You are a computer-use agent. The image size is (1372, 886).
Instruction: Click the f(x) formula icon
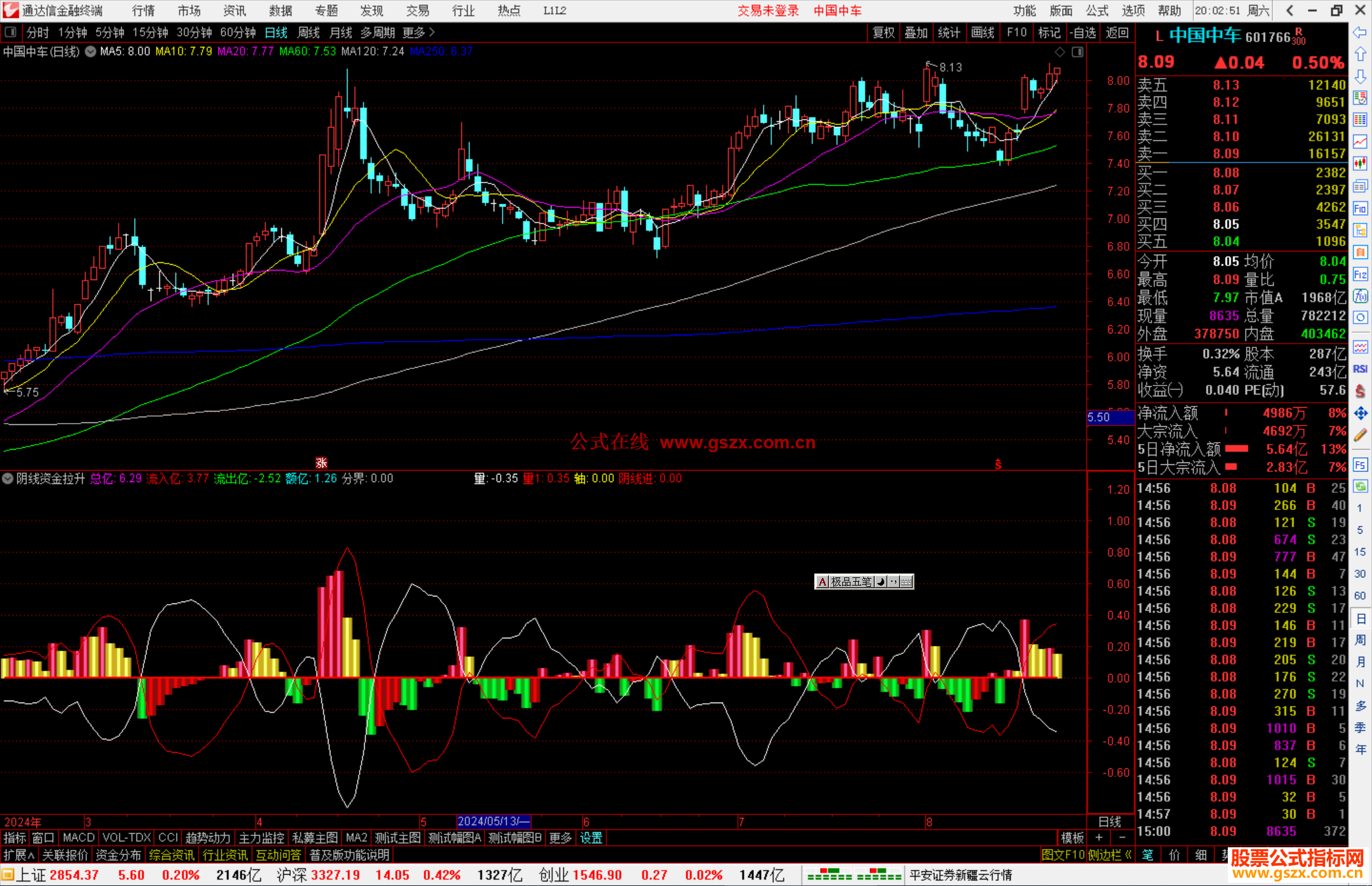[x=1360, y=296]
